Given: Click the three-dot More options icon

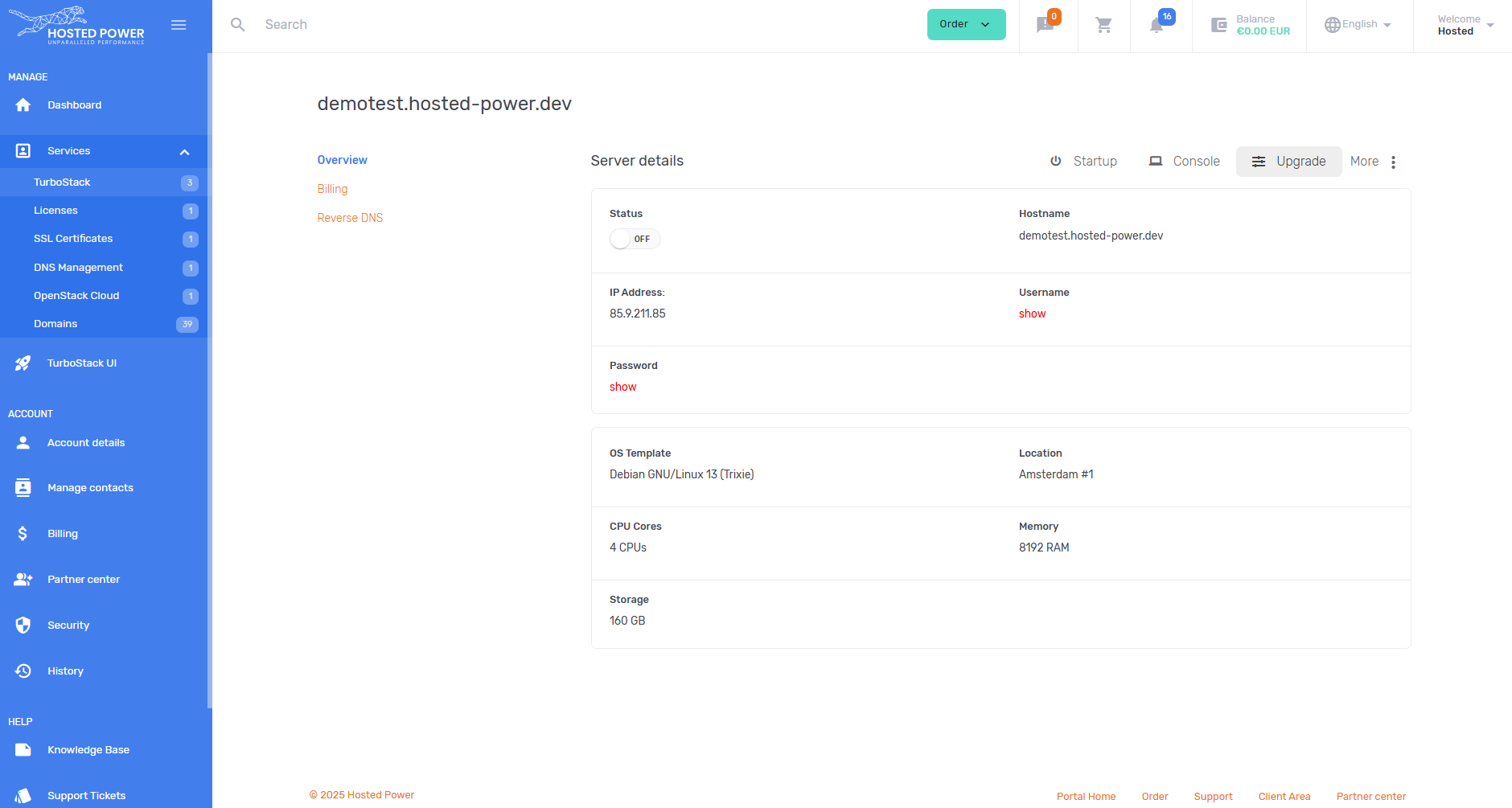Looking at the screenshot, I should (x=1393, y=162).
